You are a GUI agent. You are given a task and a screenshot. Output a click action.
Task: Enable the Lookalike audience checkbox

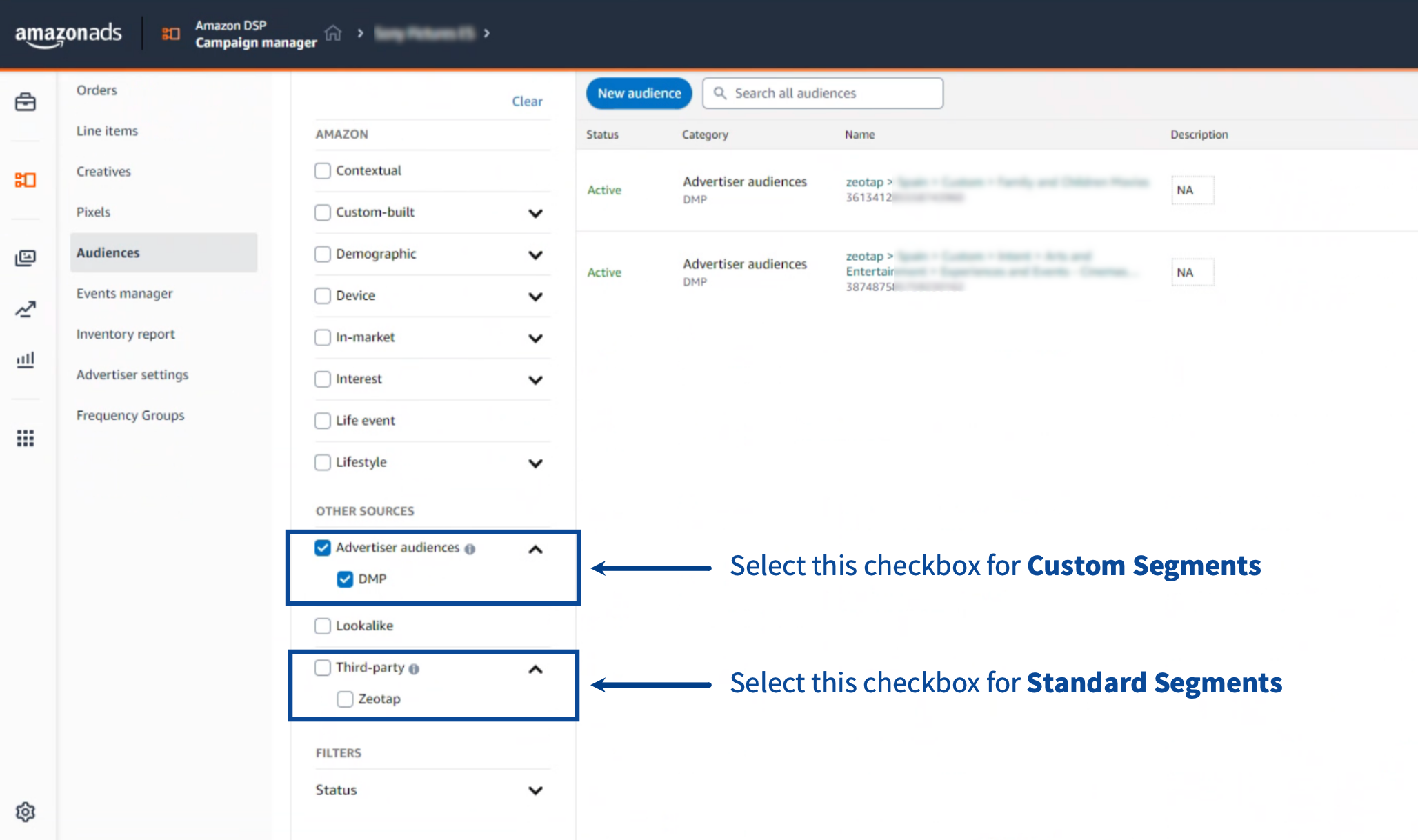322,626
